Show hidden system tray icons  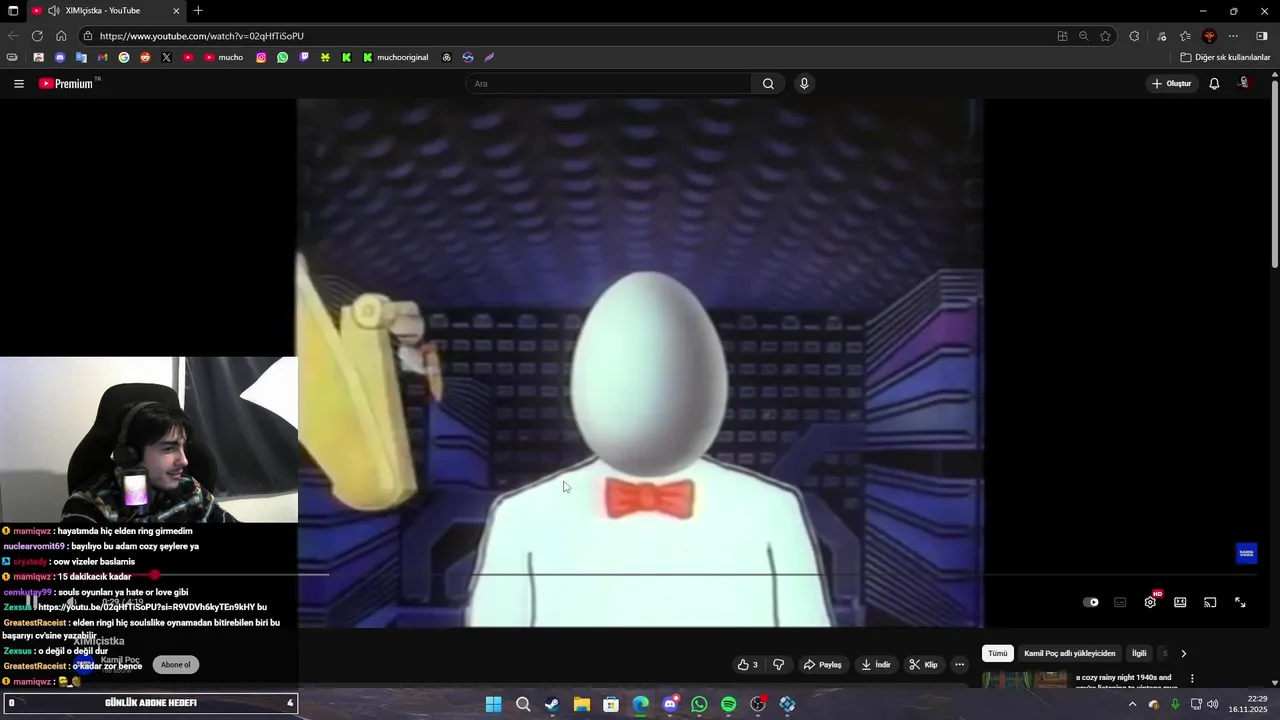[1132, 705]
